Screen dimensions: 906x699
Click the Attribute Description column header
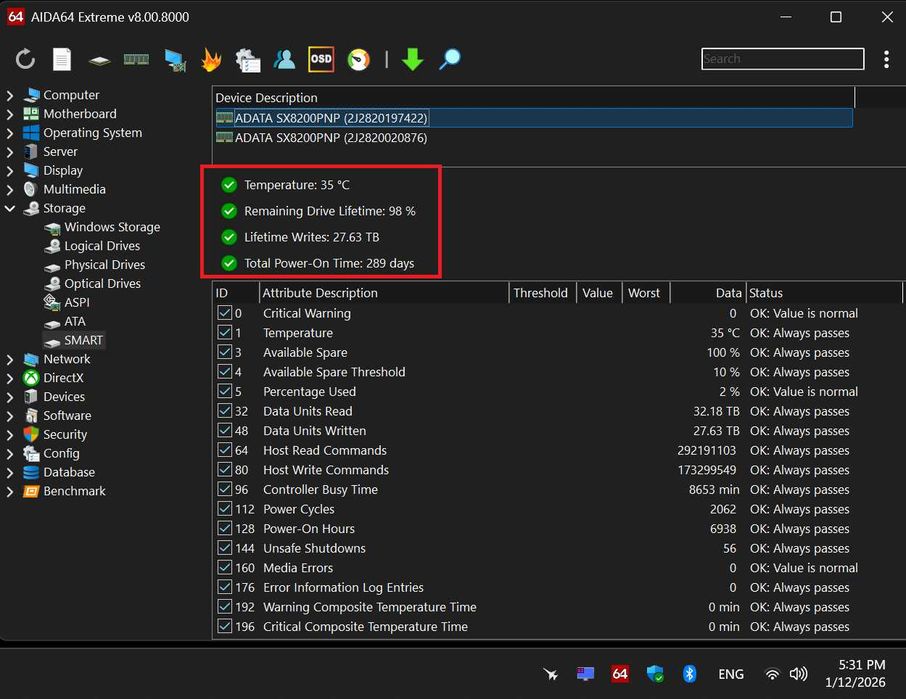point(320,293)
